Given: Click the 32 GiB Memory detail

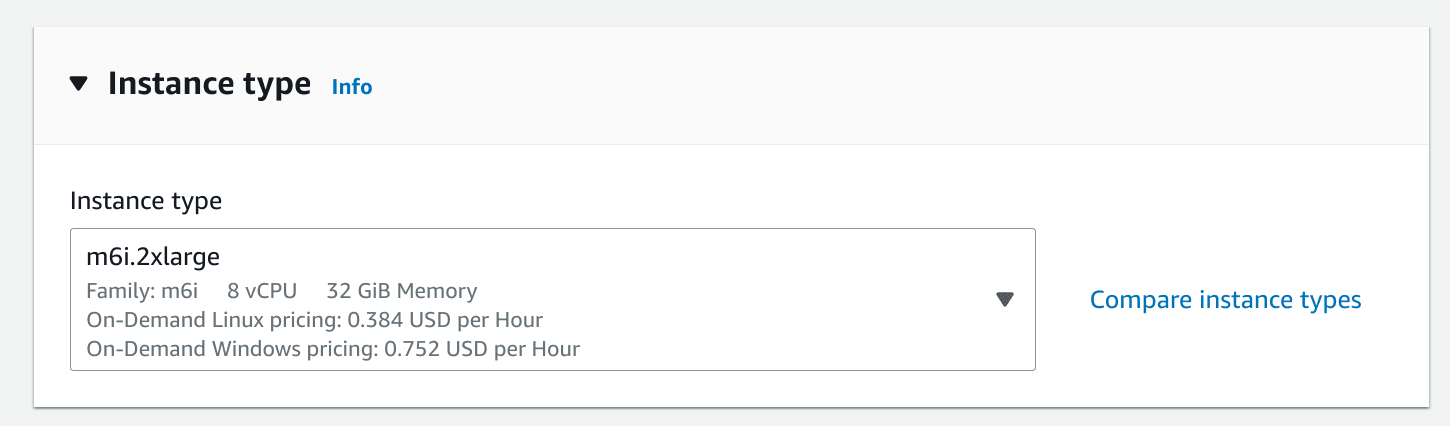Looking at the screenshot, I should (x=402, y=291).
